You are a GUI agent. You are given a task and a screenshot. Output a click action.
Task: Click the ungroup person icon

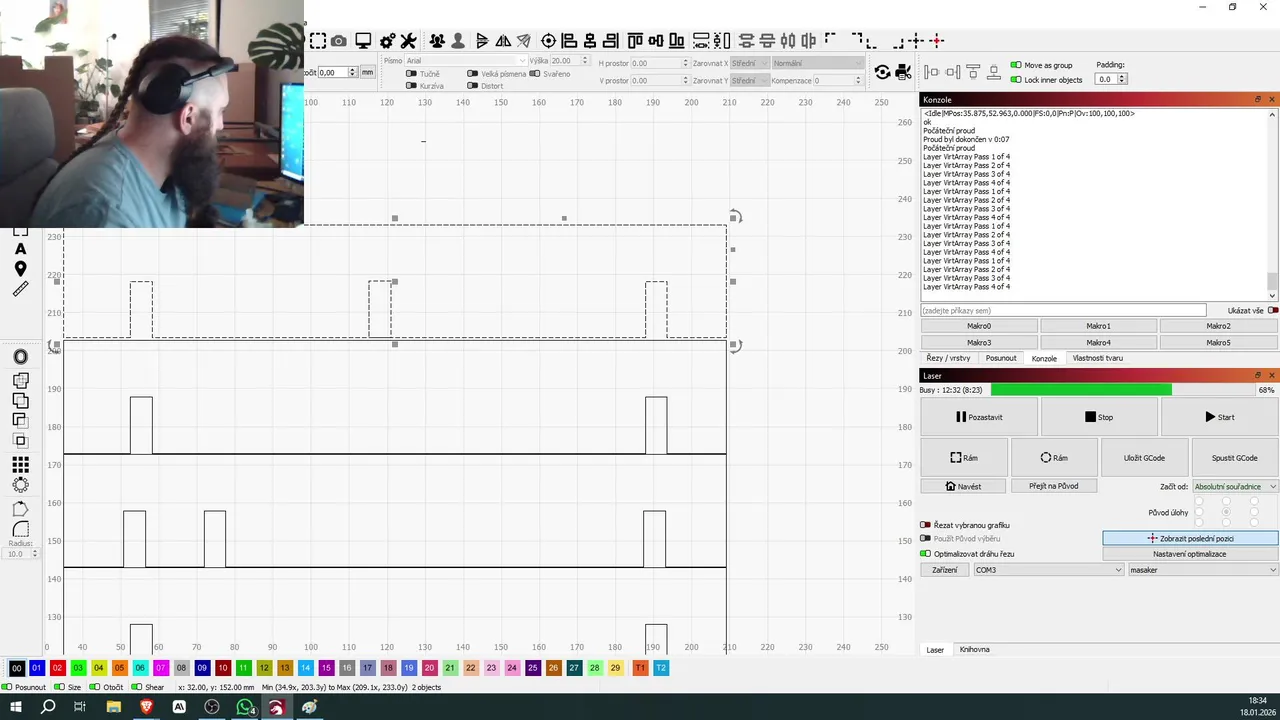pos(458,41)
